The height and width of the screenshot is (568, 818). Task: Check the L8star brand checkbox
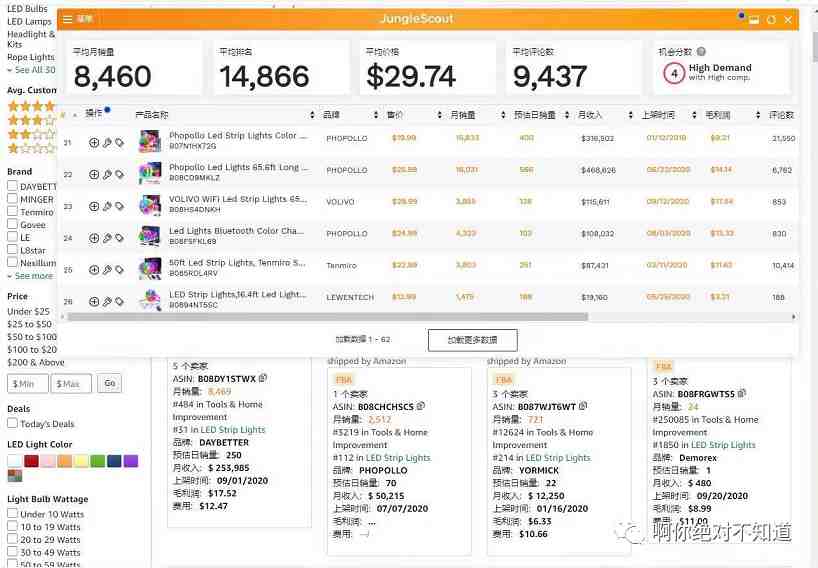point(13,249)
